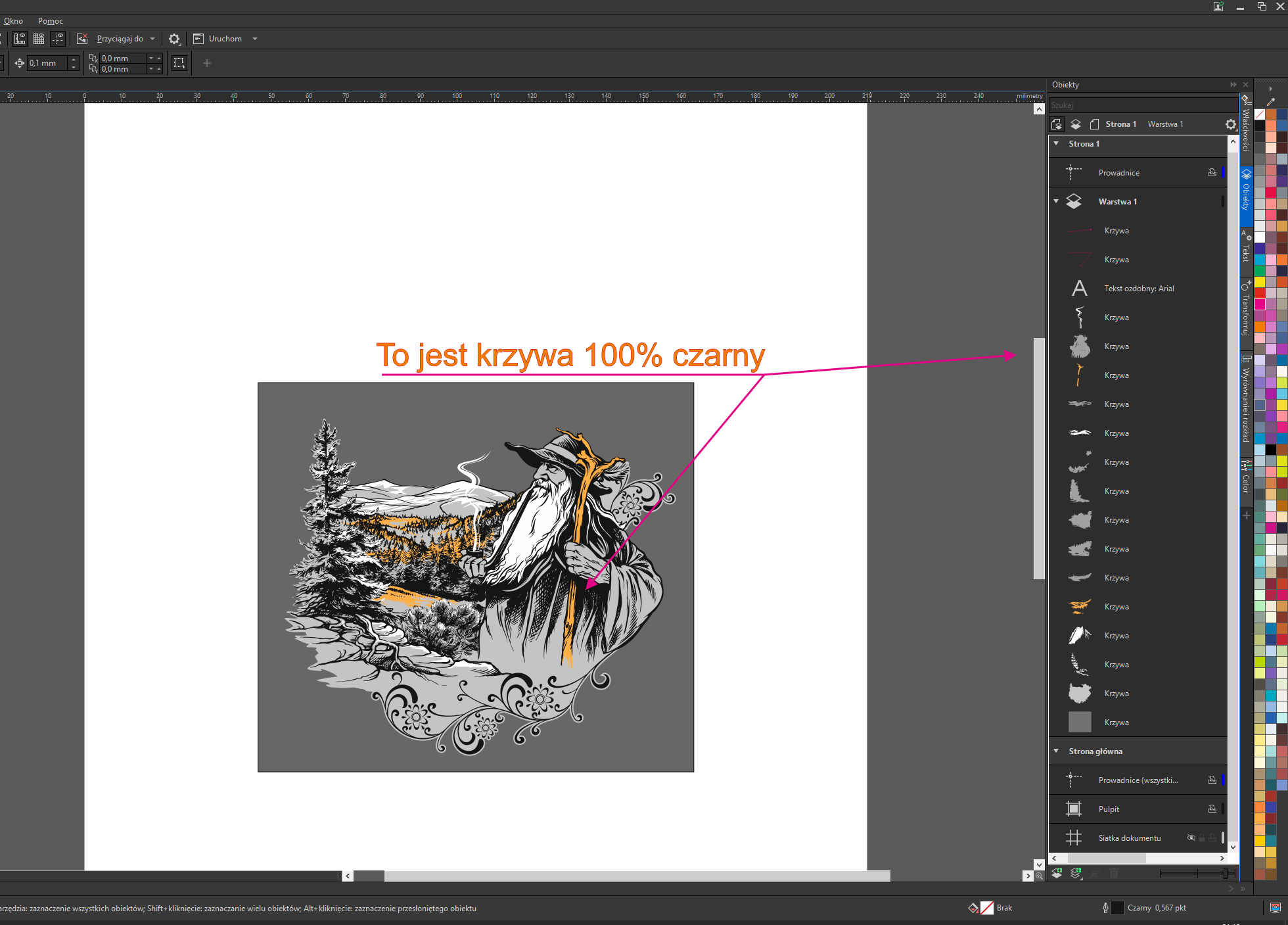Toggle document grid display icon

[x=39, y=39]
